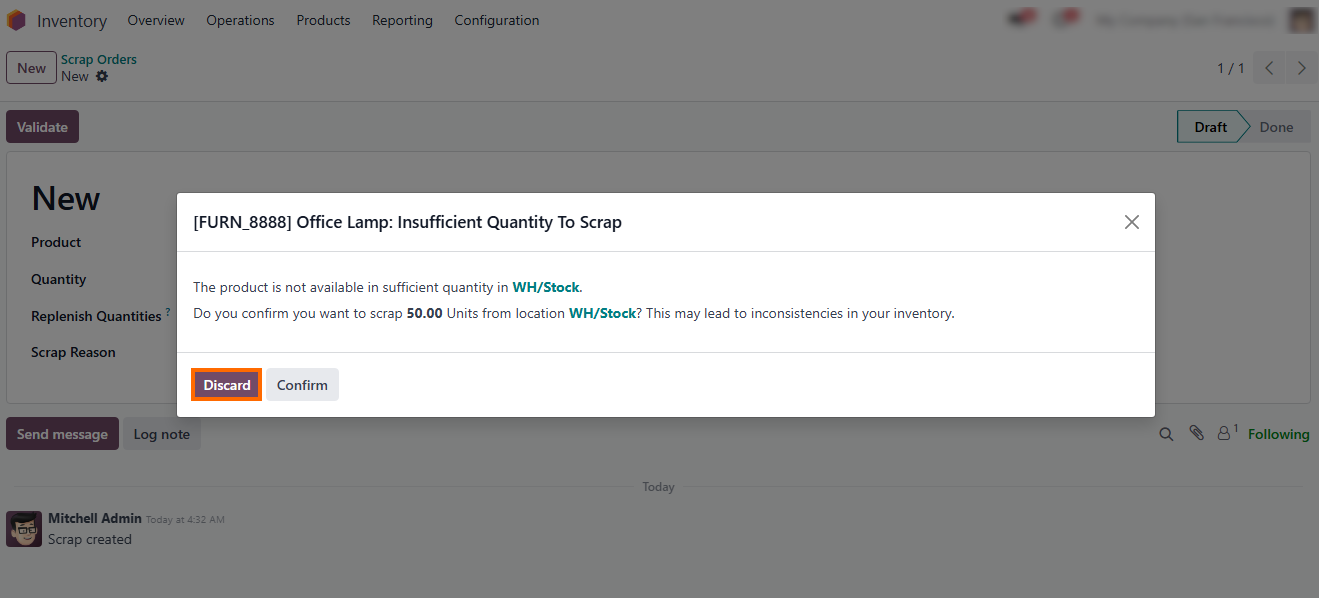Image resolution: width=1319 pixels, height=598 pixels.
Task: Click the dialog title about Office Lamp
Action: coord(408,222)
